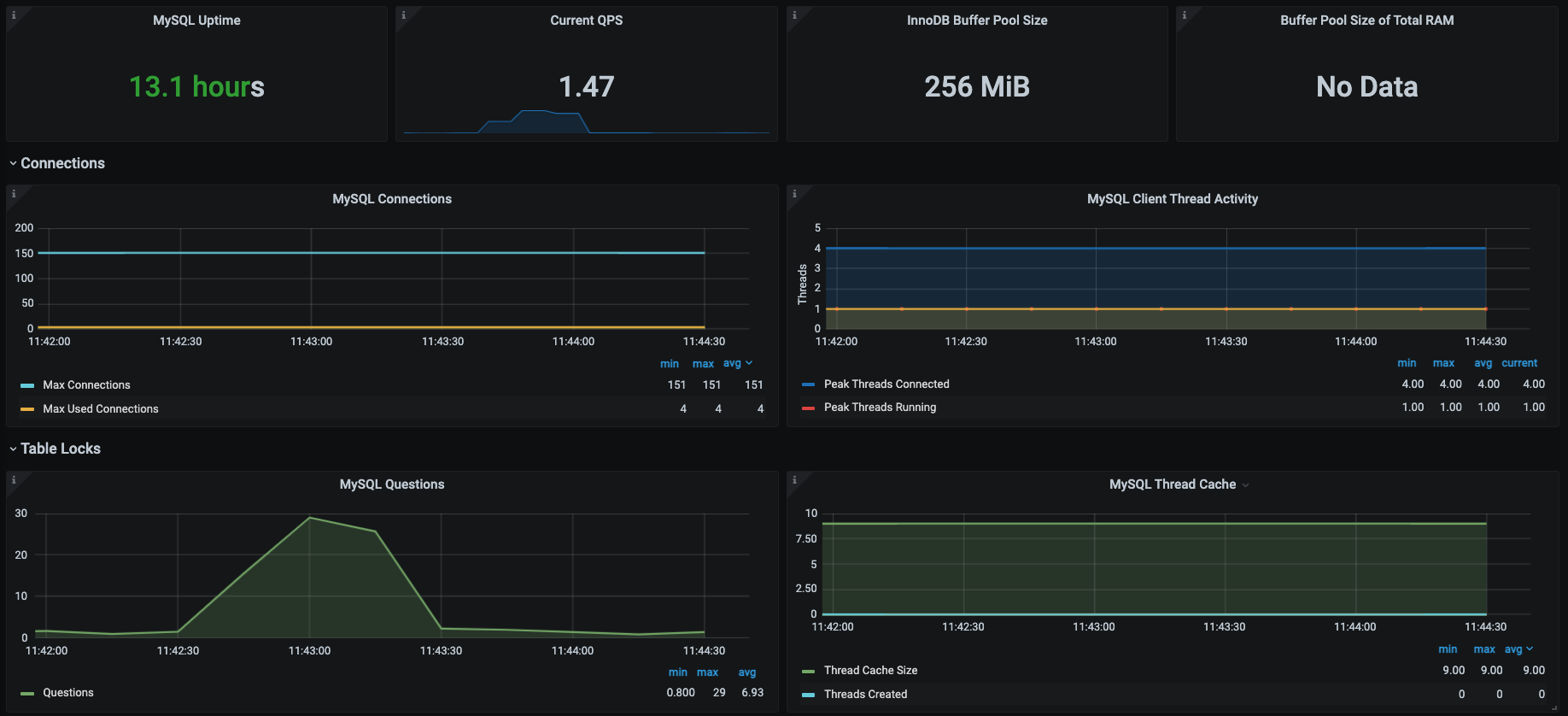Click Questions green color swatch
Screen dimensions: 1568x716
tap(27, 693)
